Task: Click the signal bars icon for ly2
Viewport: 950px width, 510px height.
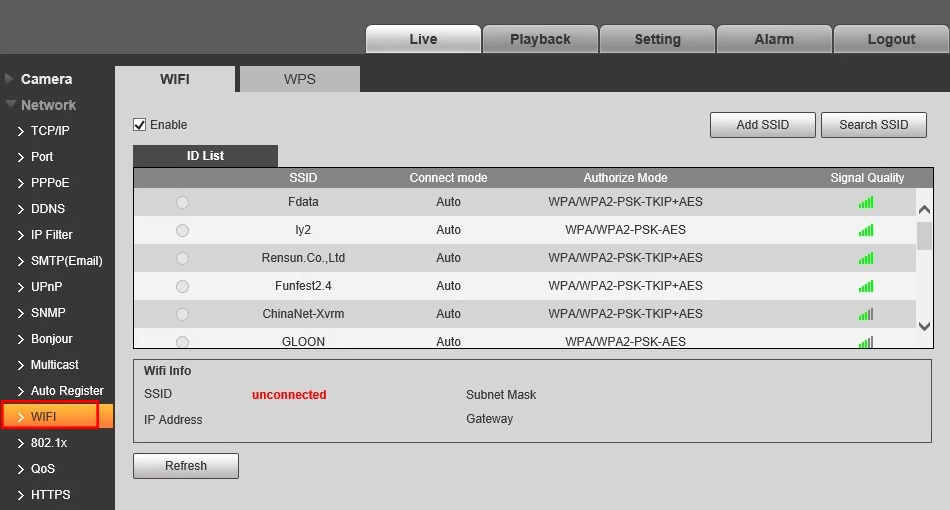Action: (x=866, y=230)
